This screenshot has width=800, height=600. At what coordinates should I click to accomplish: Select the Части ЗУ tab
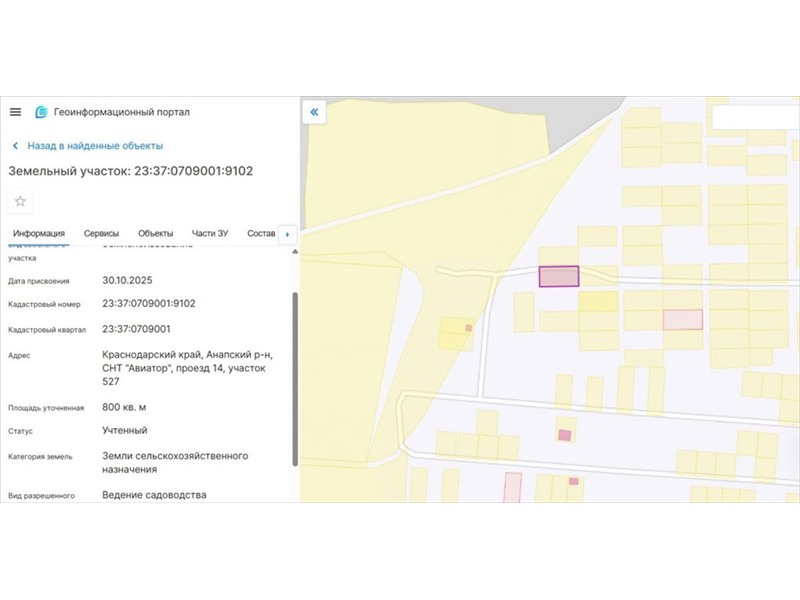coord(210,233)
